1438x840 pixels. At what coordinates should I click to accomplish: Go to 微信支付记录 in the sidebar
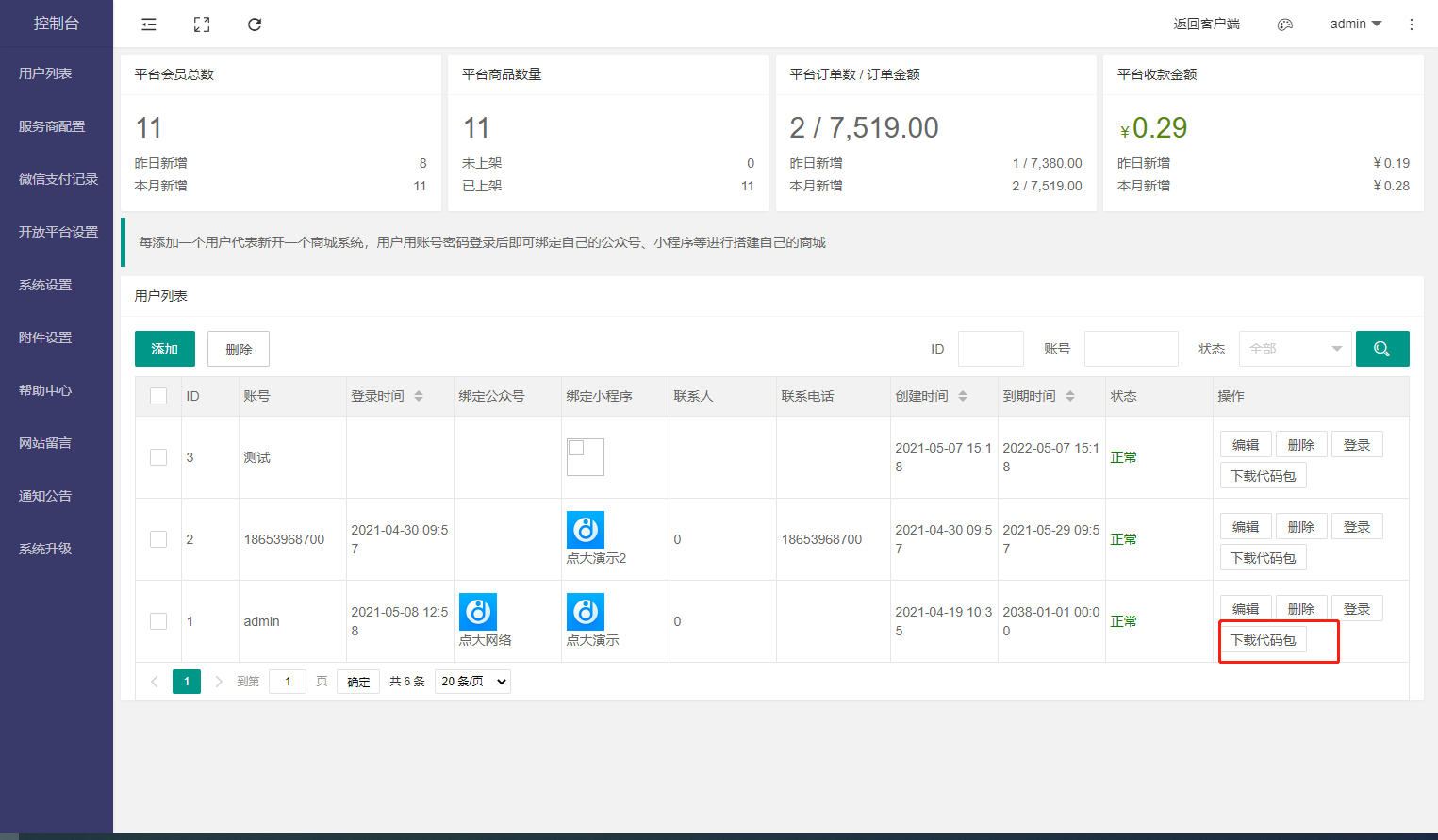58,179
